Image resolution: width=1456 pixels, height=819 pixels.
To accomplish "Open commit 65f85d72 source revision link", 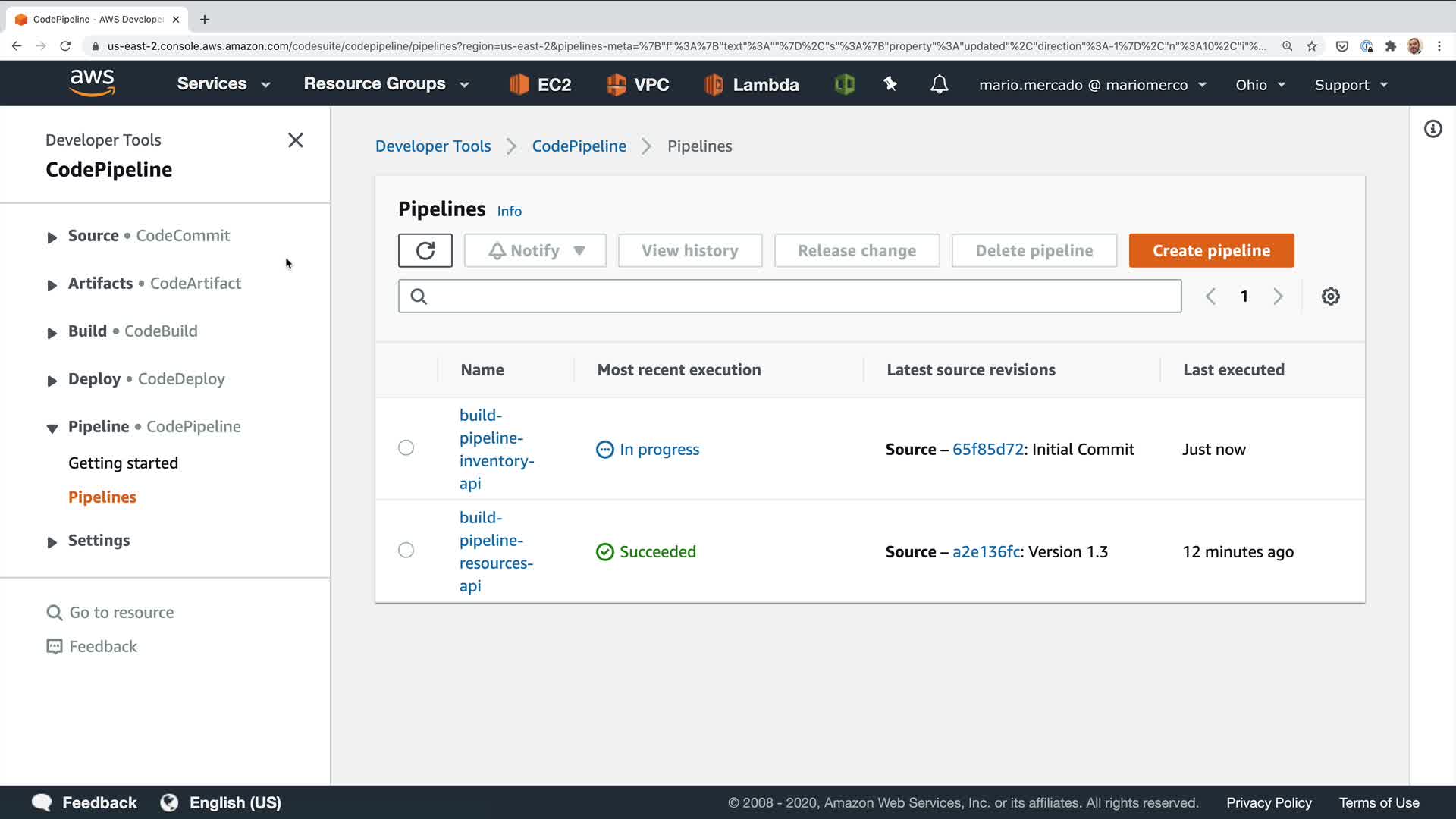I will (987, 450).
